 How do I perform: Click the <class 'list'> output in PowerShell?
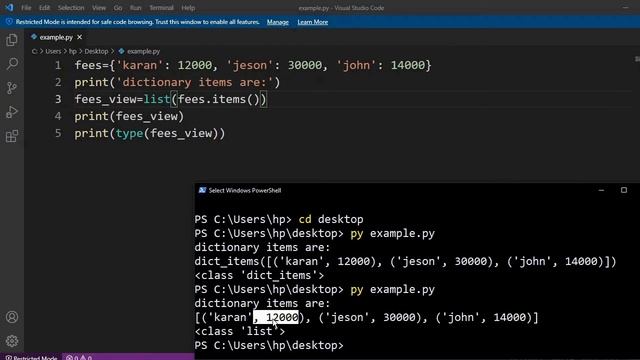click(x=240, y=331)
